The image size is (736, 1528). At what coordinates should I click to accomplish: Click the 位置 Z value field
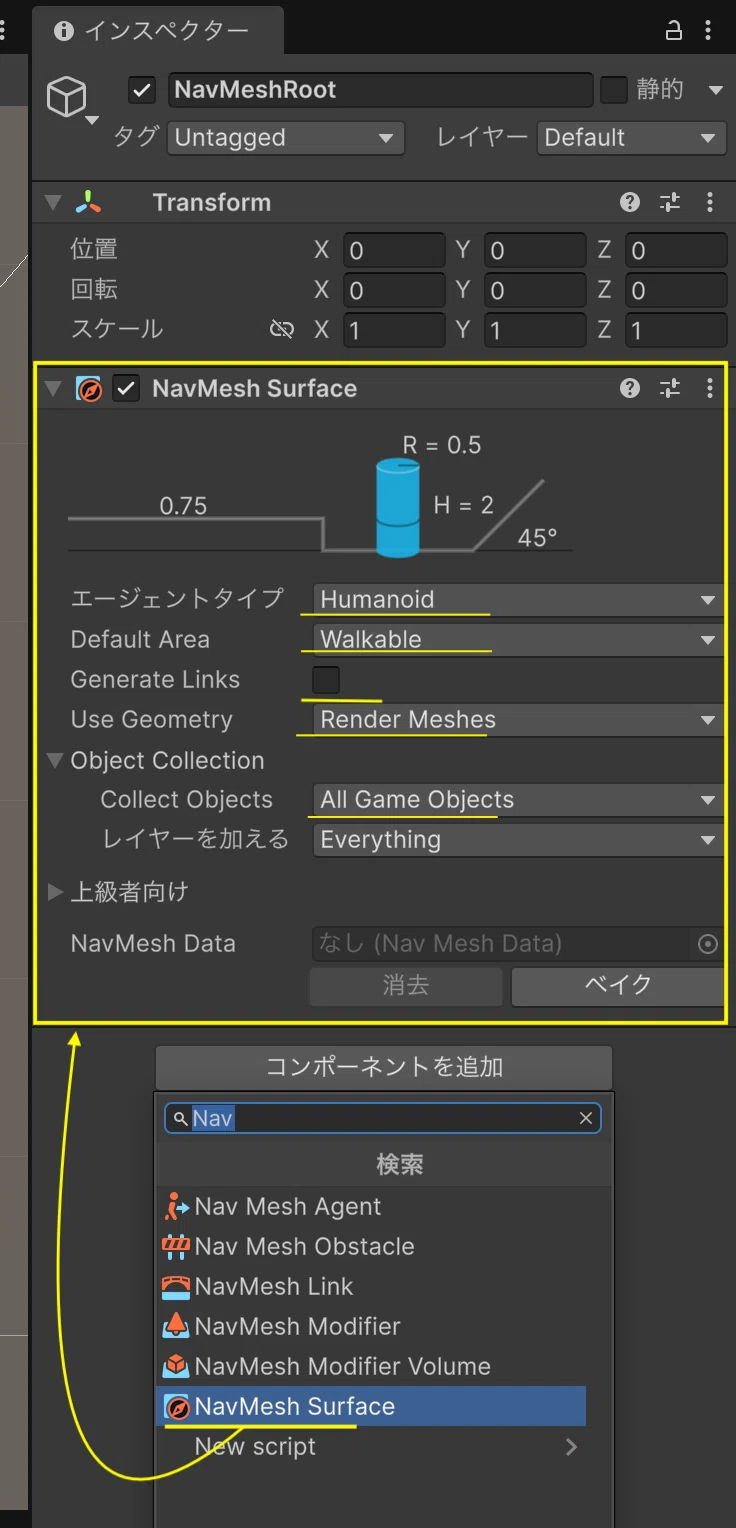(x=676, y=250)
